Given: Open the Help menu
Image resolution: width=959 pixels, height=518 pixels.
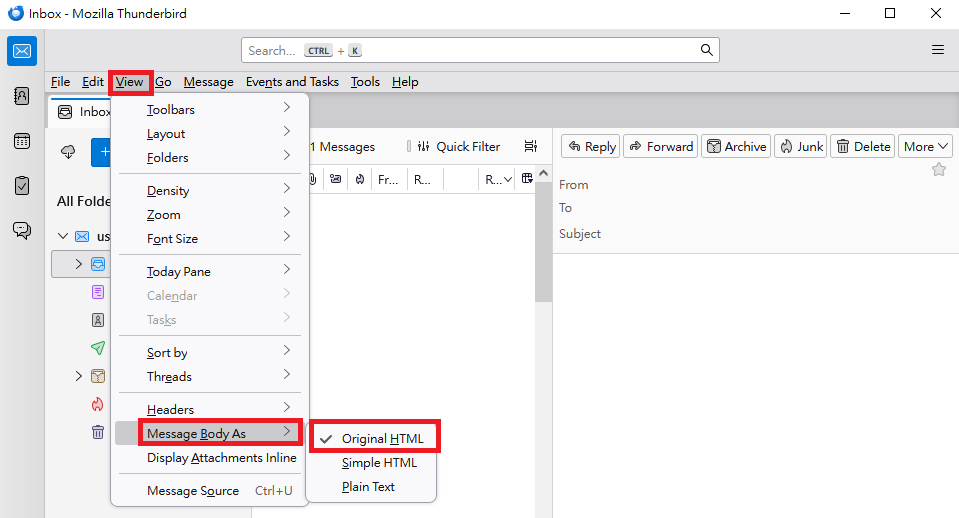Looking at the screenshot, I should (405, 82).
